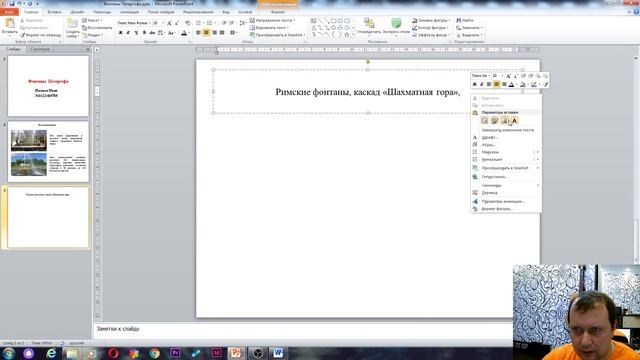Clear all formatting using the ribbon icon
640x360 pixels.
click(x=187, y=23)
